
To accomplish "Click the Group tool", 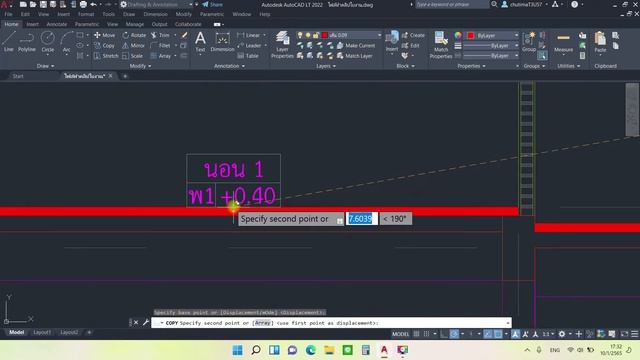I will (529, 42).
